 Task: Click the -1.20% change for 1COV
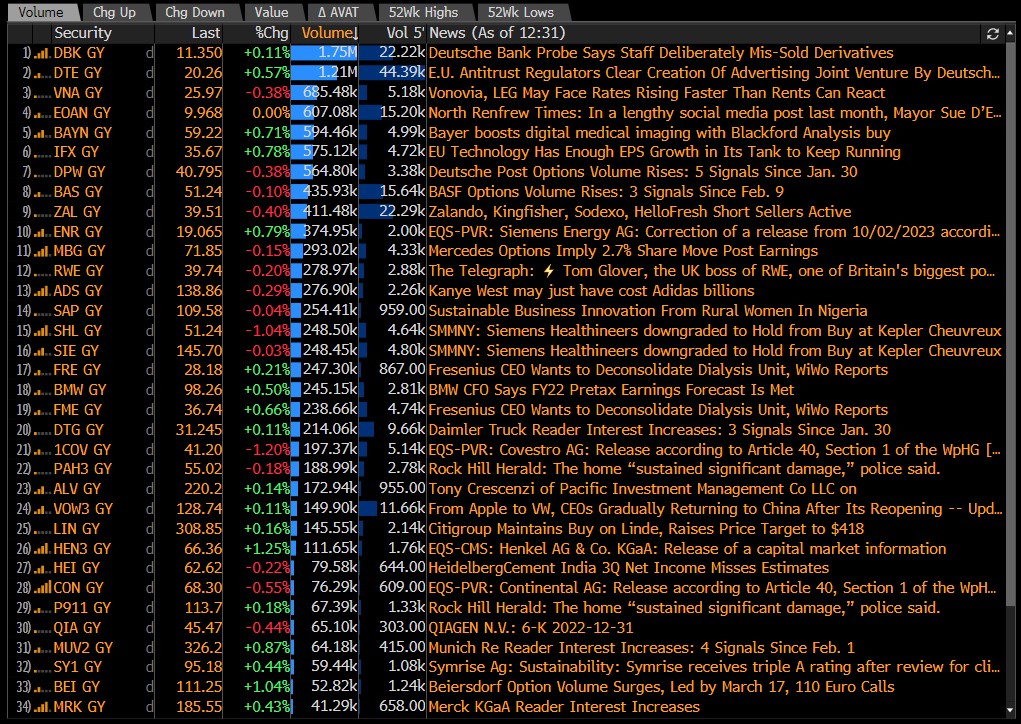point(267,450)
